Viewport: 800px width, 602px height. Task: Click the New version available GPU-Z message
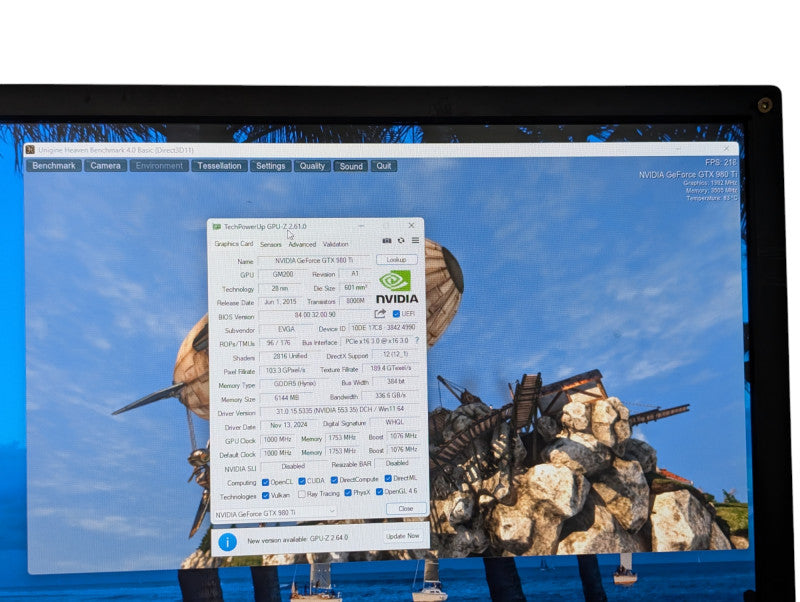(297, 539)
